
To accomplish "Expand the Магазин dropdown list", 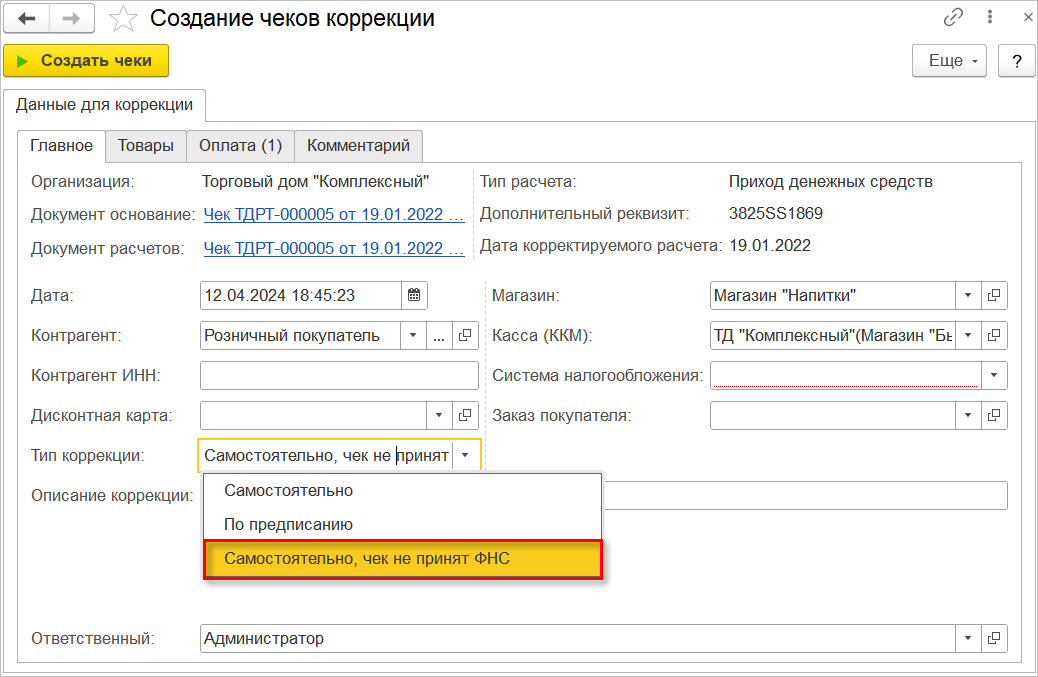I will coord(968,295).
